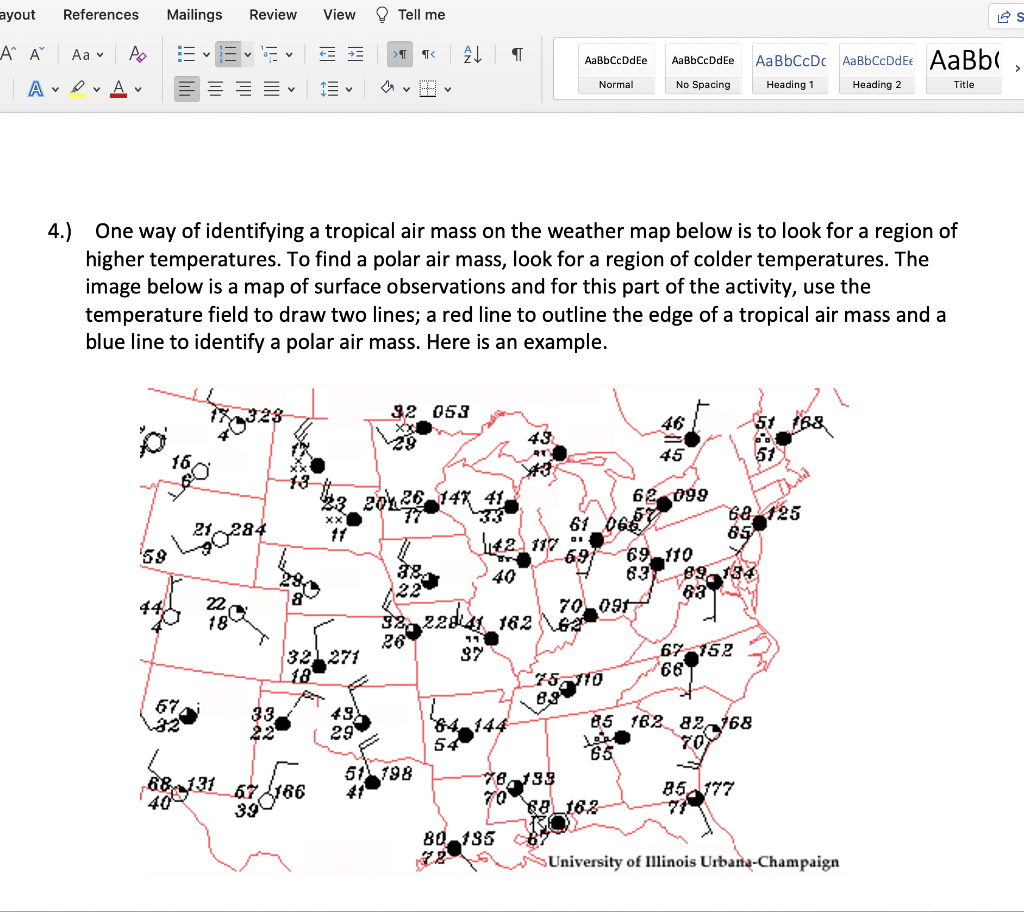Screen dimensions: 1024x912
Task: Apply the Title style
Action: (964, 69)
